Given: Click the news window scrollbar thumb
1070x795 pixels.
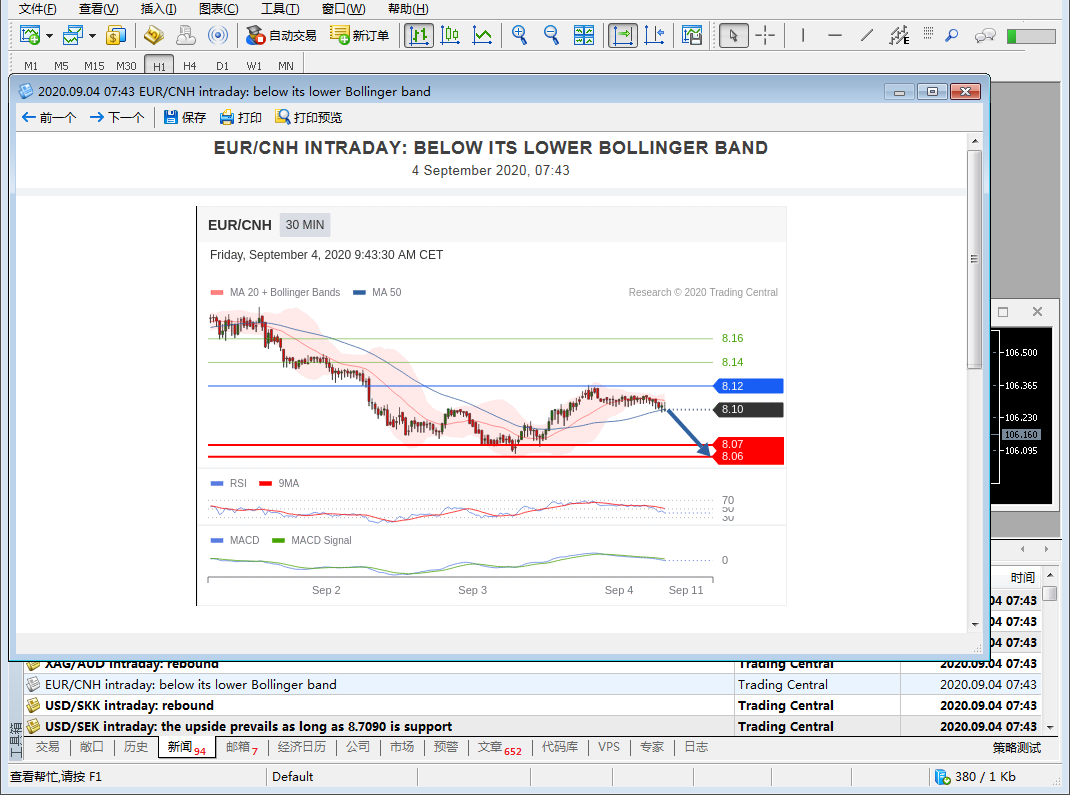Looking at the screenshot, I should [974, 259].
